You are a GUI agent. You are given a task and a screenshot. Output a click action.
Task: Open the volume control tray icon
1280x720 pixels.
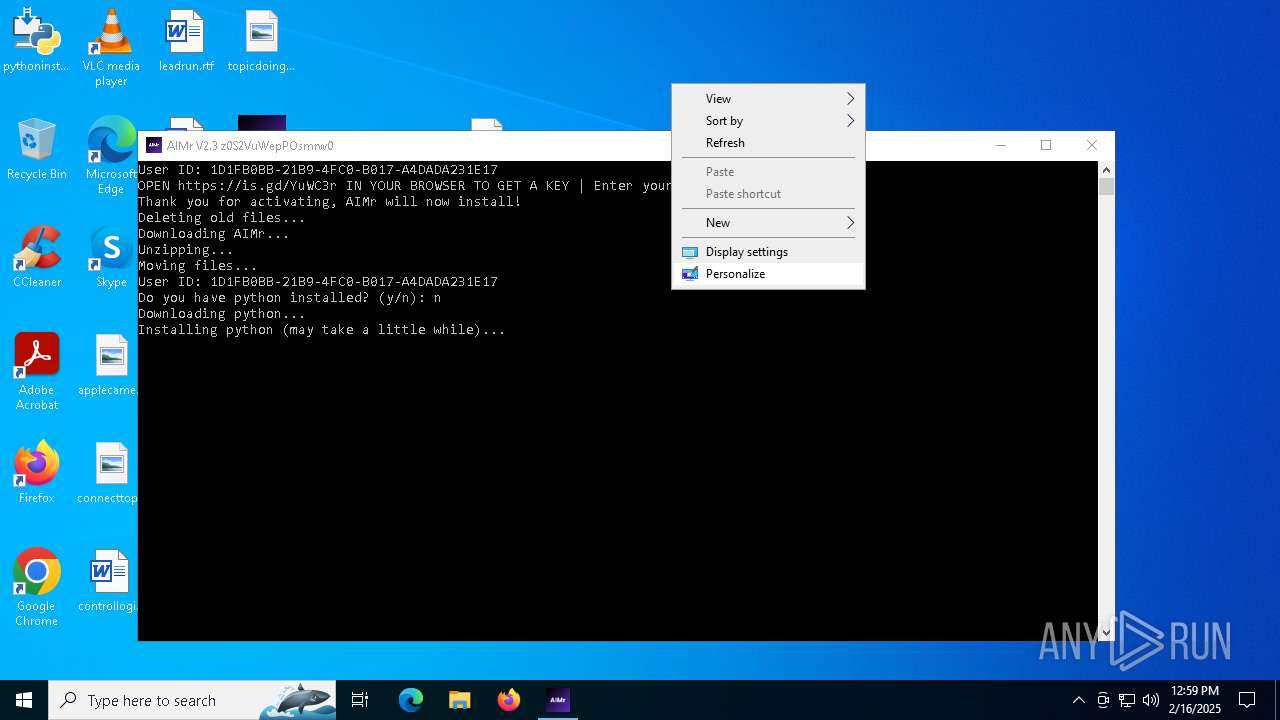[x=1151, y=700]
